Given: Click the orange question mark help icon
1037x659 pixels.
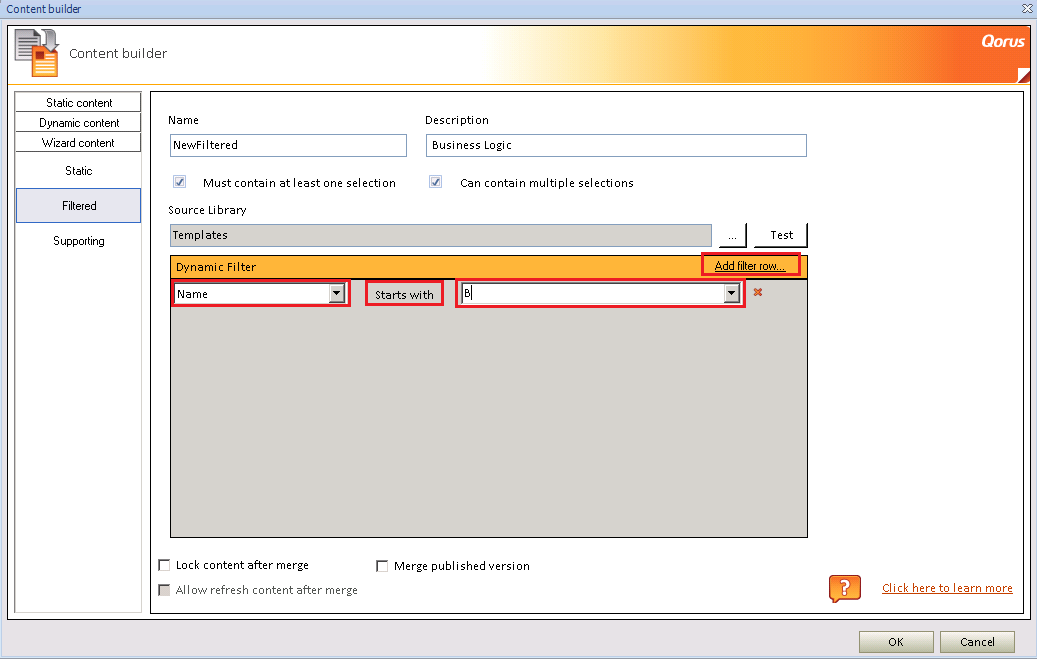Looking at the screenshot, I should coord(845,588).
